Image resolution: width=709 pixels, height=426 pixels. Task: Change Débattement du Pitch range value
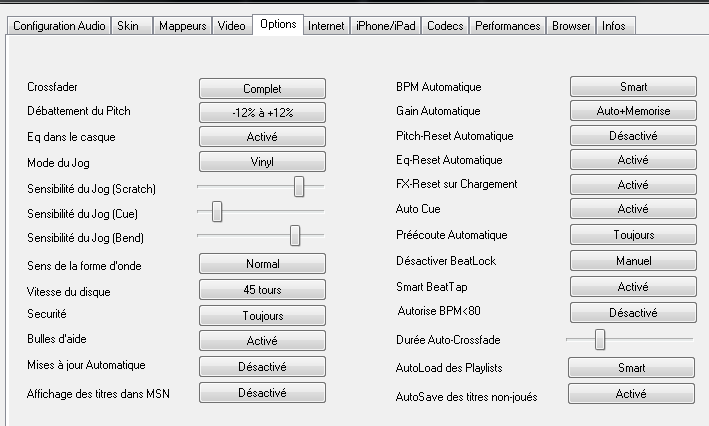coord(262,112)
